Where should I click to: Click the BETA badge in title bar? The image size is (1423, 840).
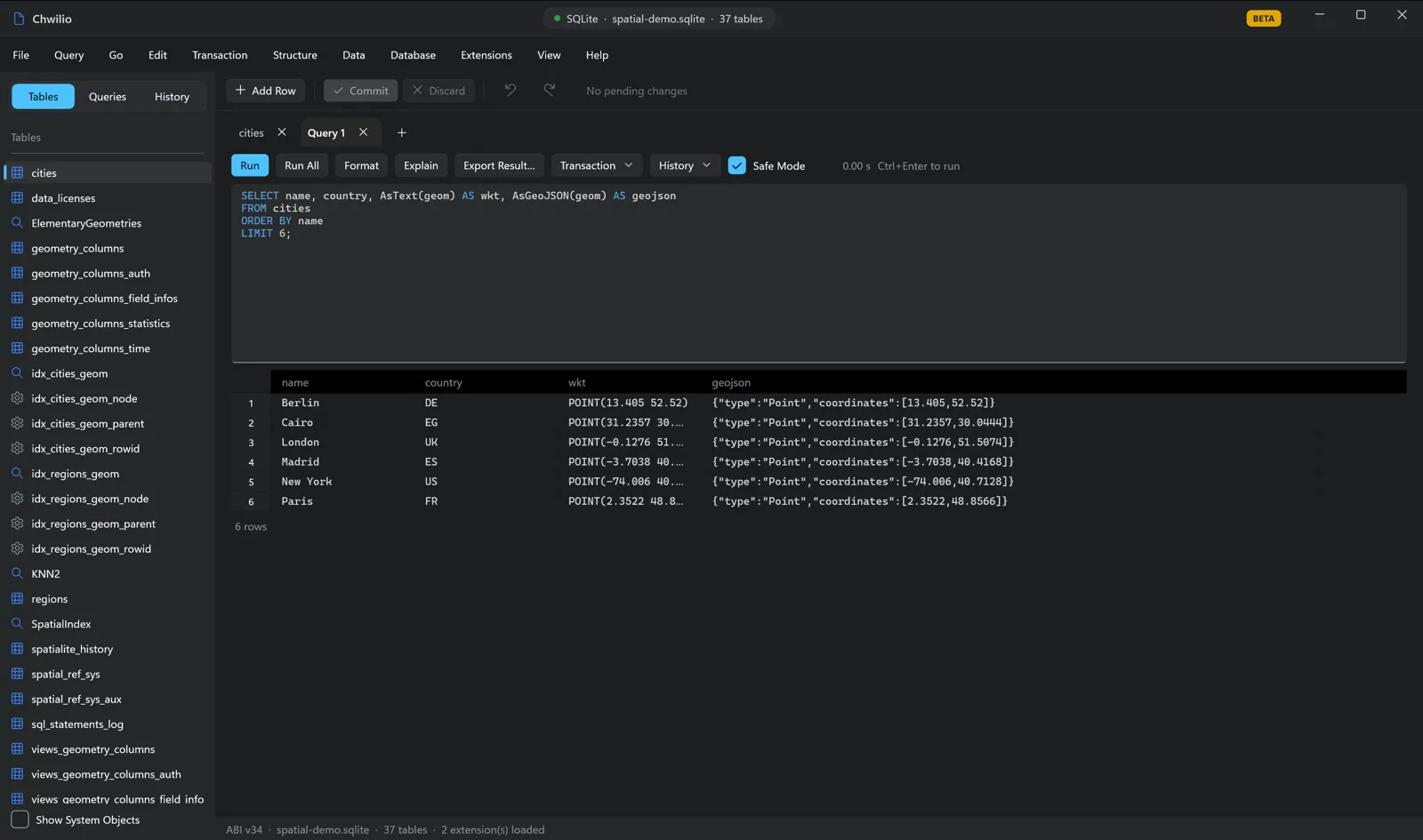pos(1263,18)
